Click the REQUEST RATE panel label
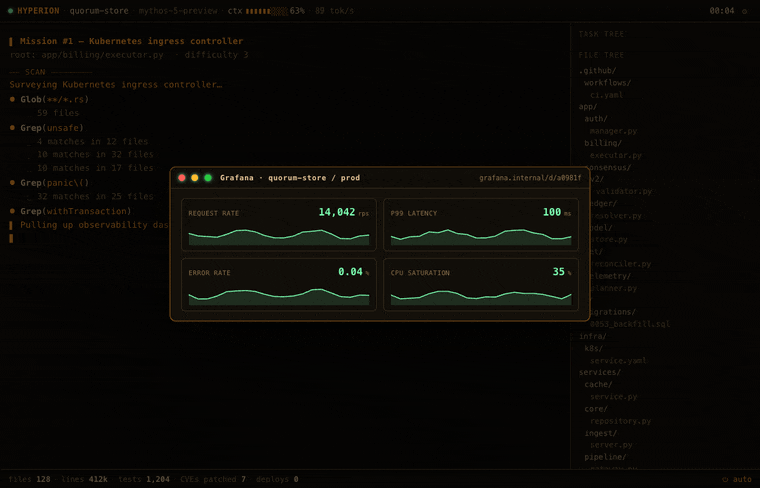The width and height of the screenshot is (760, 488). (x=214, y=213)
